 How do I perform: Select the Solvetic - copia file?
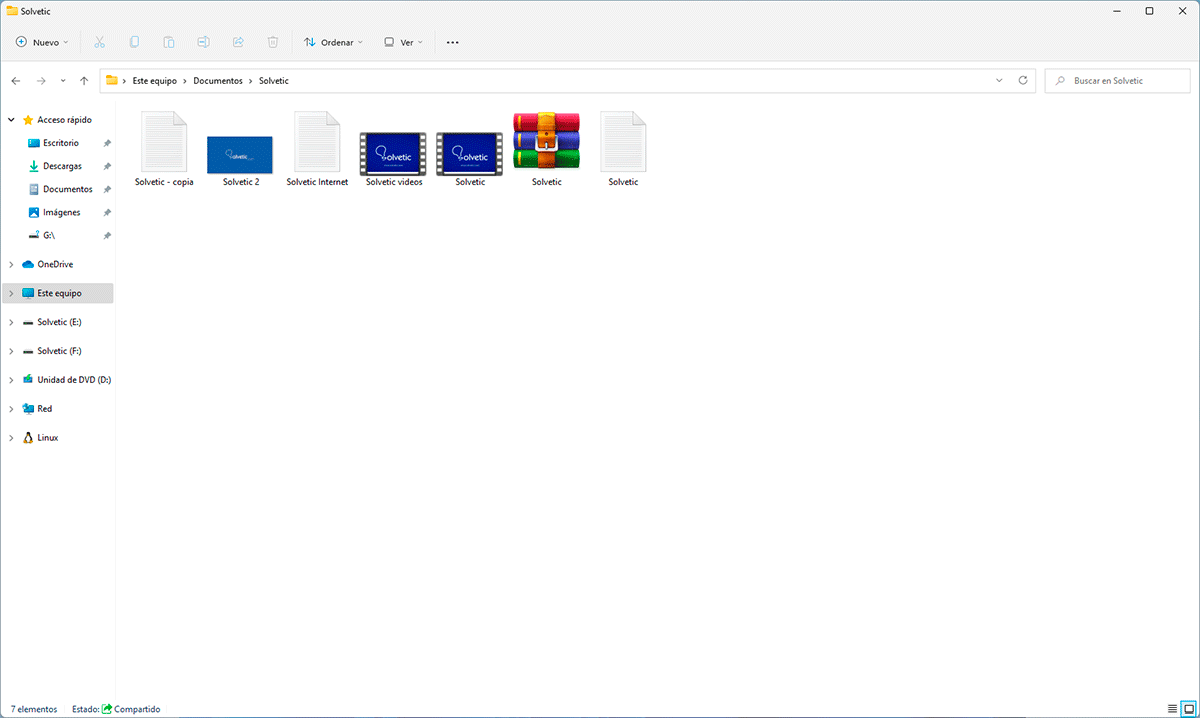coord(164,150)
